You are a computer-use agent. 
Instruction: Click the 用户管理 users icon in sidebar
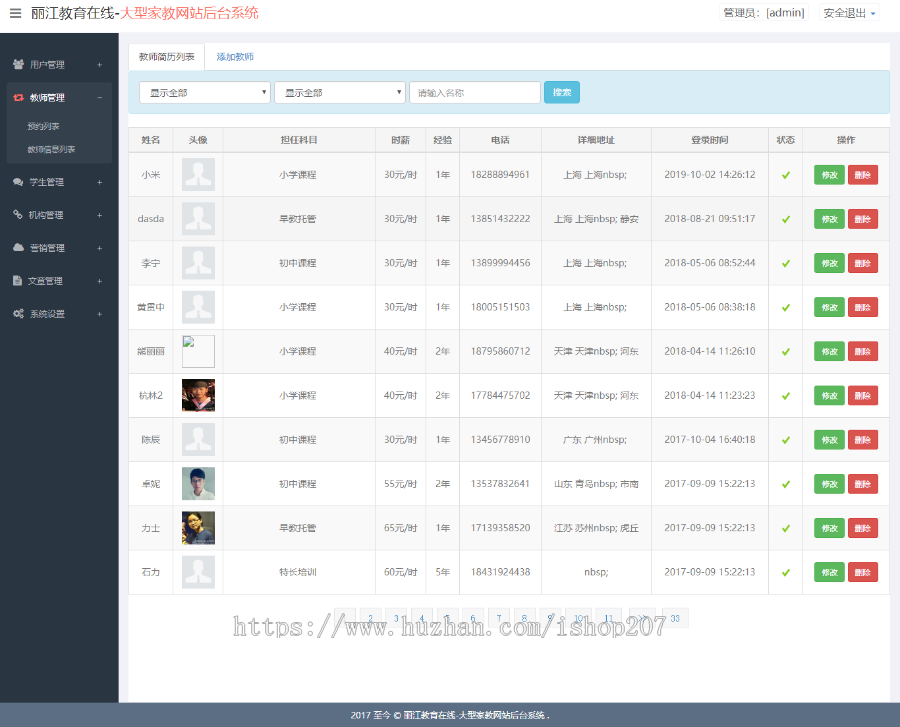pyautogui.click(x=18, y=65)
